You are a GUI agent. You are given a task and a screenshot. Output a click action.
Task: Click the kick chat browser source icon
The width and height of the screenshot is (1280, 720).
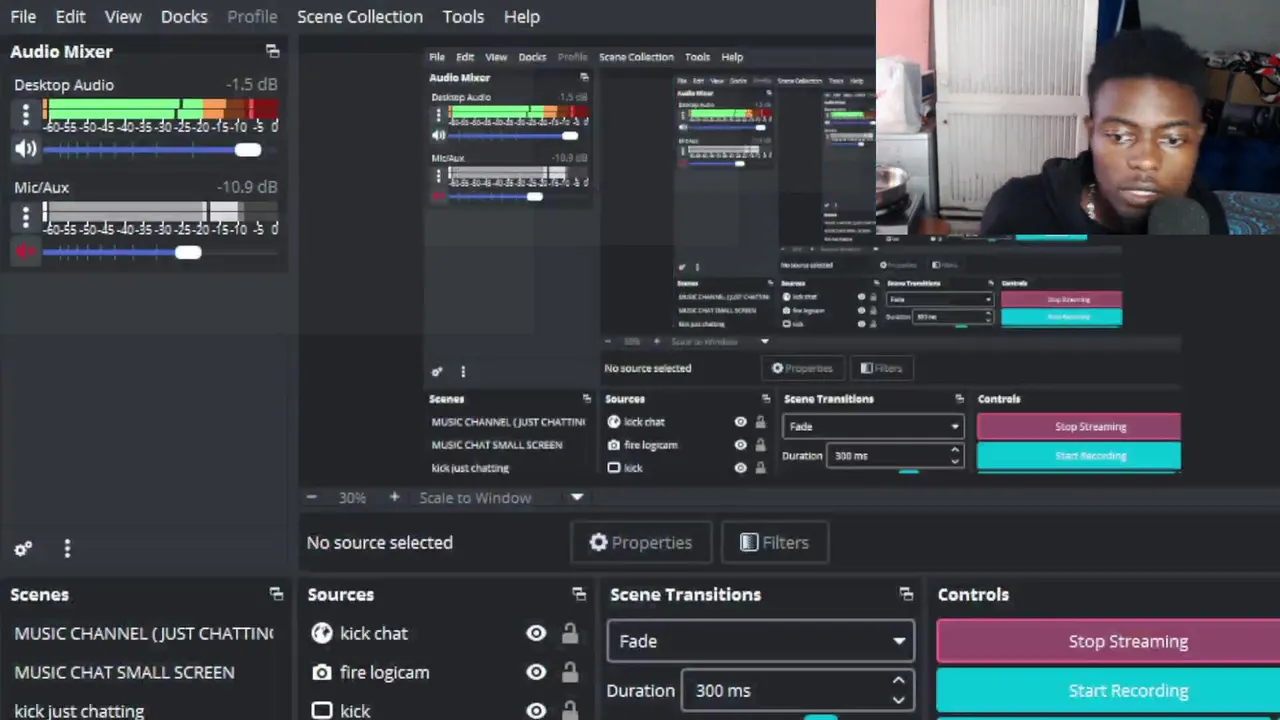pyautogui.click(x=322, y=633)
